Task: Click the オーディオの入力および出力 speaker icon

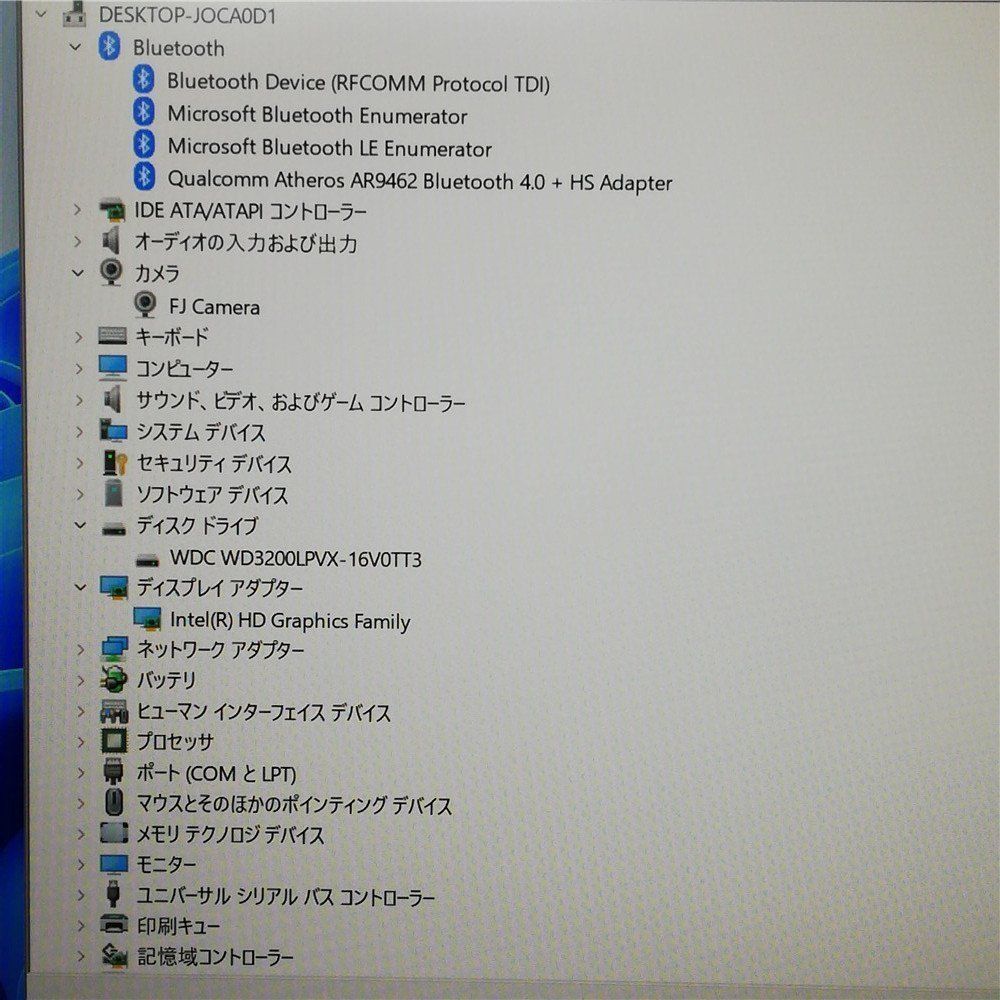Action: [112, 242]
